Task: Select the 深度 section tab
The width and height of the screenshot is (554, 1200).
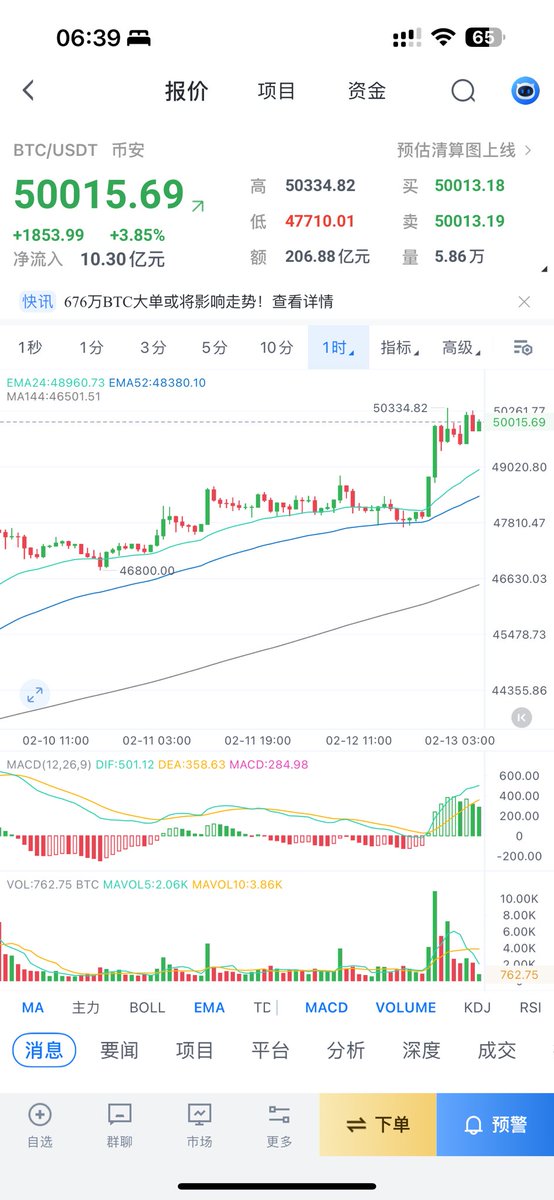Action: point(421,1050)
